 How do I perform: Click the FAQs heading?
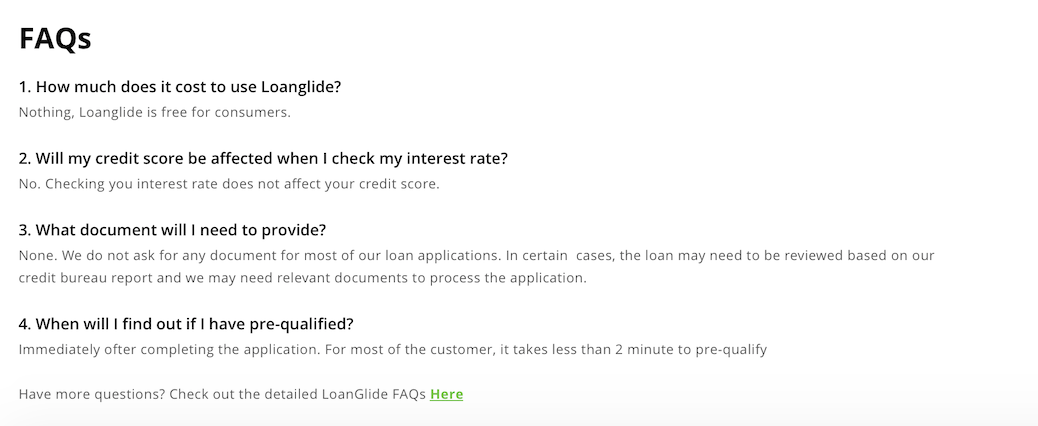pos(55,38)
